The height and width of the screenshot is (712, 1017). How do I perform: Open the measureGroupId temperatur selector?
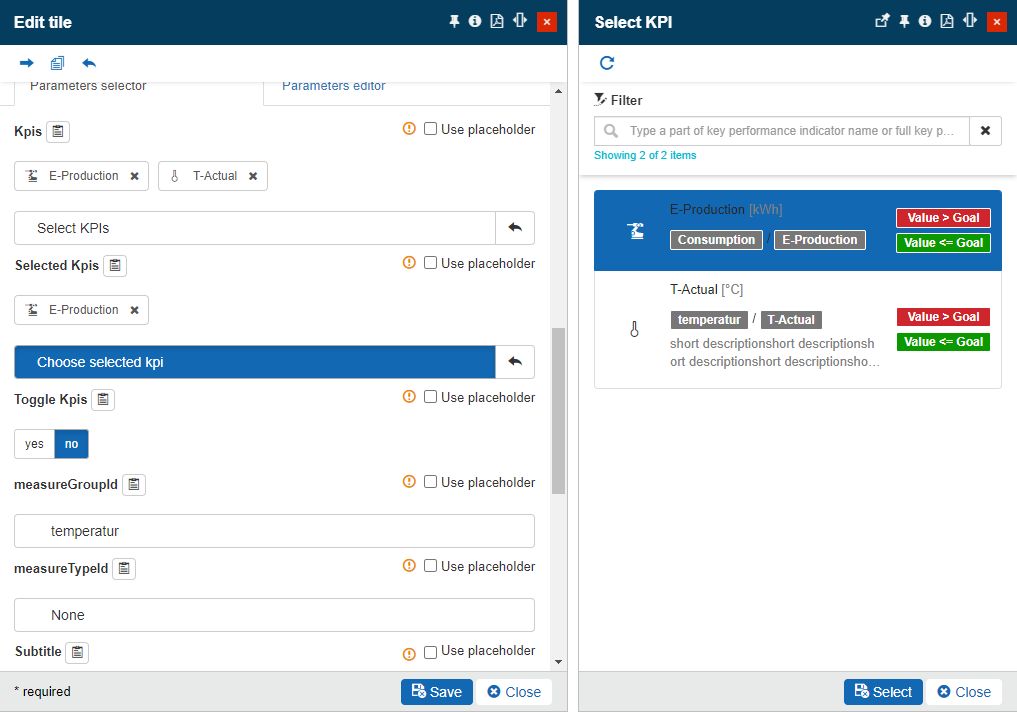pos(274,531)
